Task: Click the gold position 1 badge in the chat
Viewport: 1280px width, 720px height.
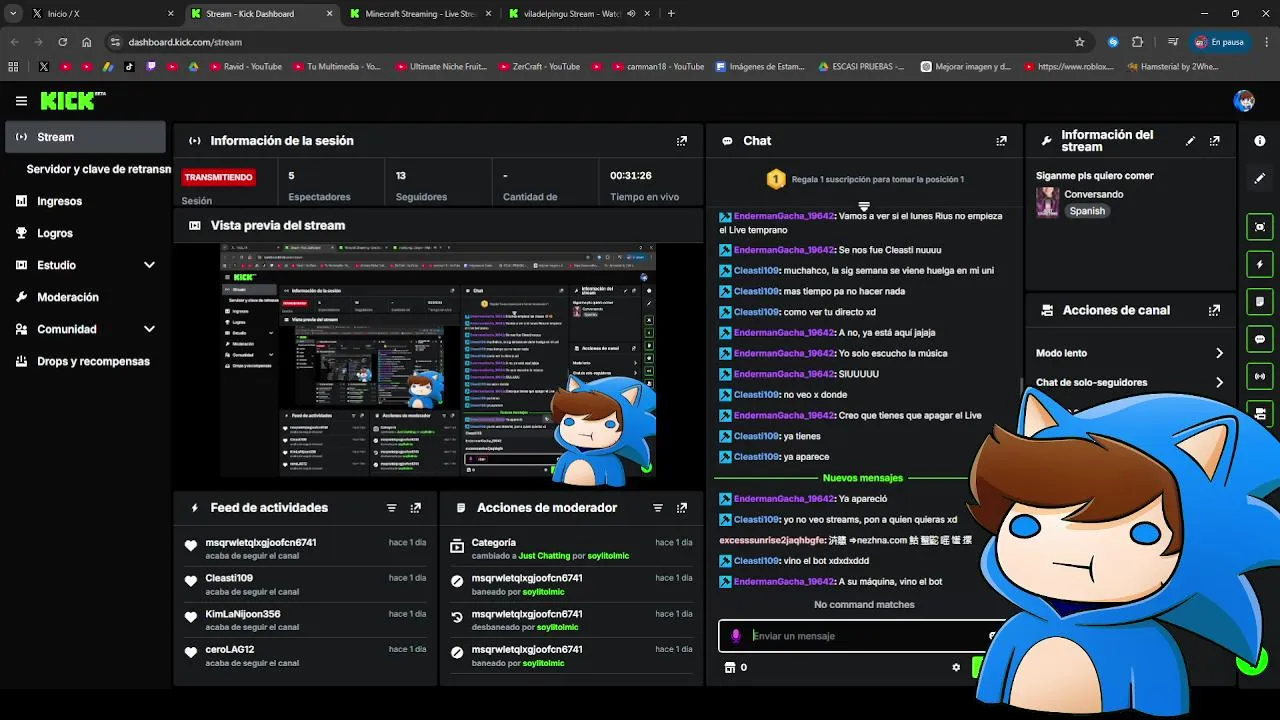Action: 775,180
